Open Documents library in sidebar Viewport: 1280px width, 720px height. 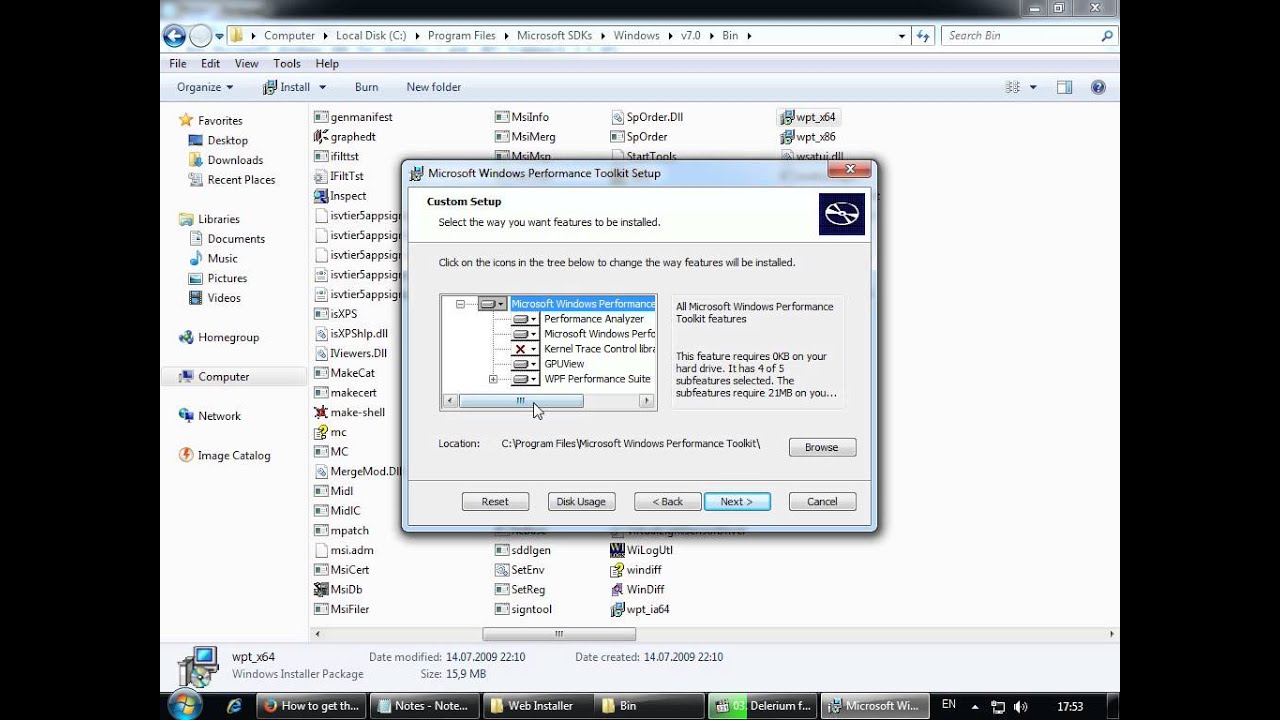[x=227, y=239]
